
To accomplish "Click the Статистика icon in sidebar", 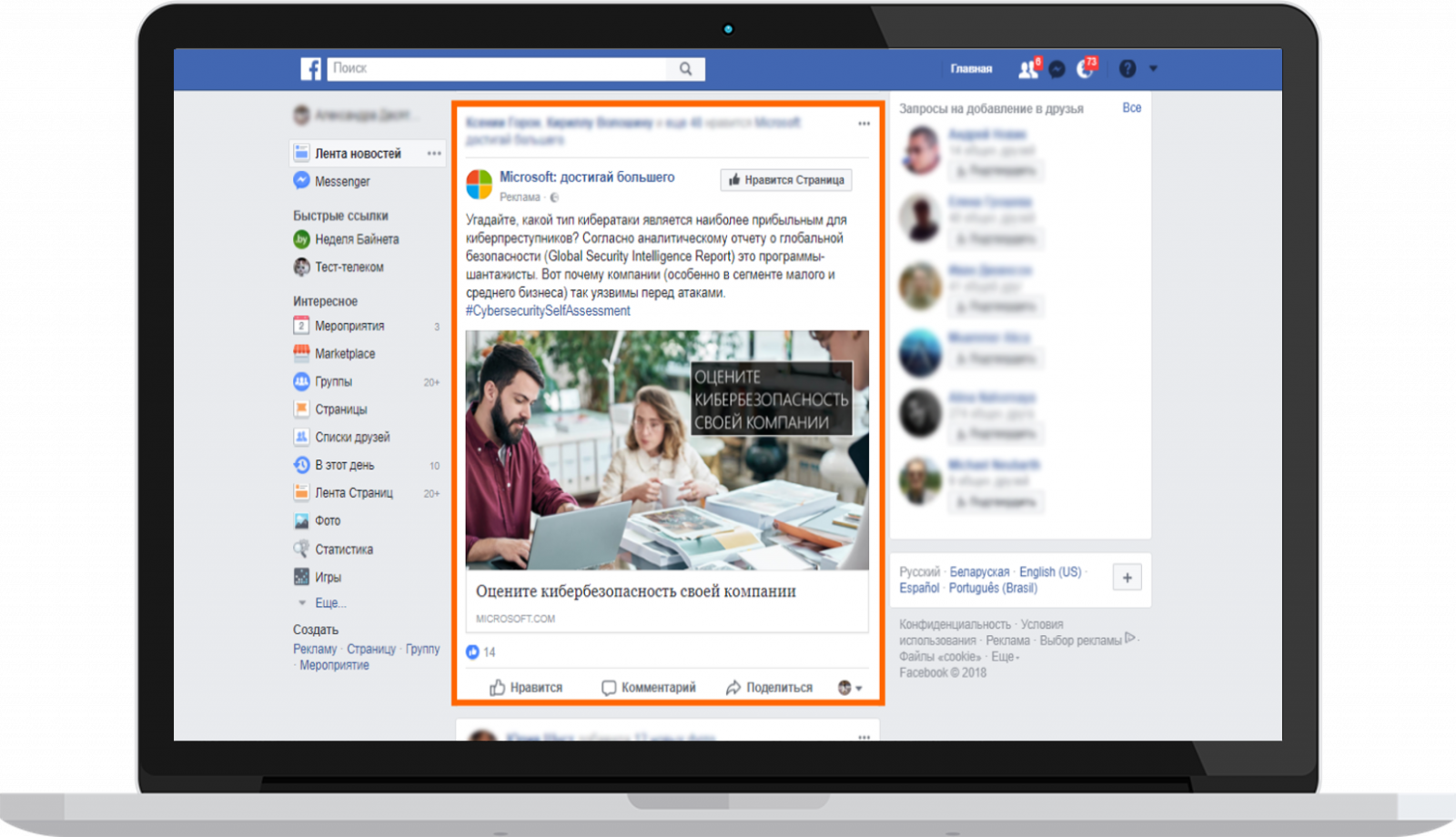I will pos(301,550).
